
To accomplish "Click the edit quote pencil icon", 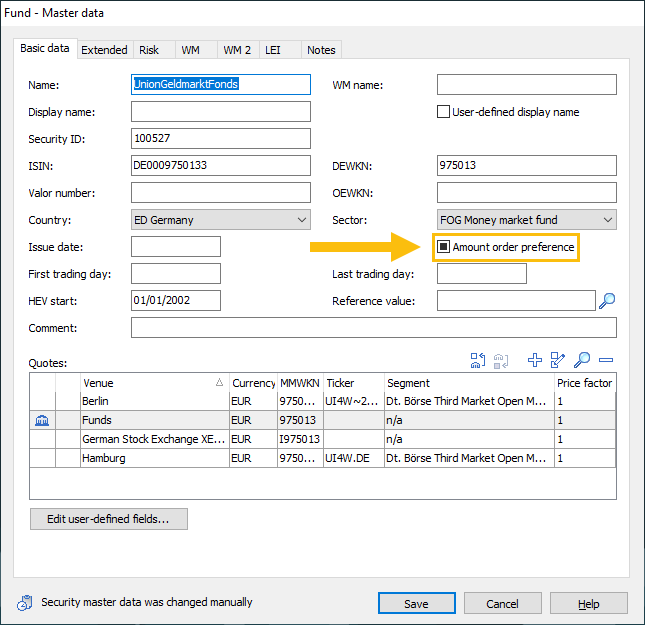I will click(558, 360).
